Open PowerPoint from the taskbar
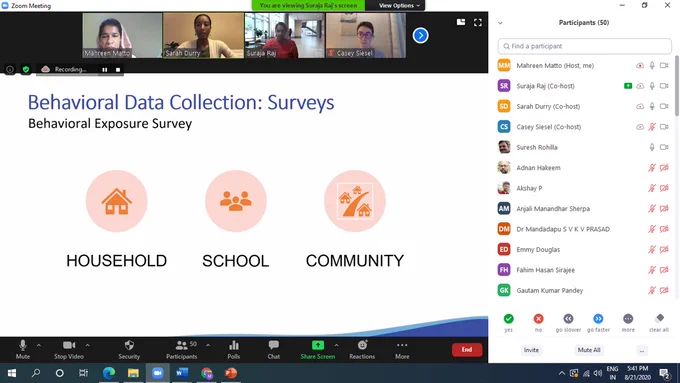The width and height of the screenshot is (680, 383). (x=231, y=373)
